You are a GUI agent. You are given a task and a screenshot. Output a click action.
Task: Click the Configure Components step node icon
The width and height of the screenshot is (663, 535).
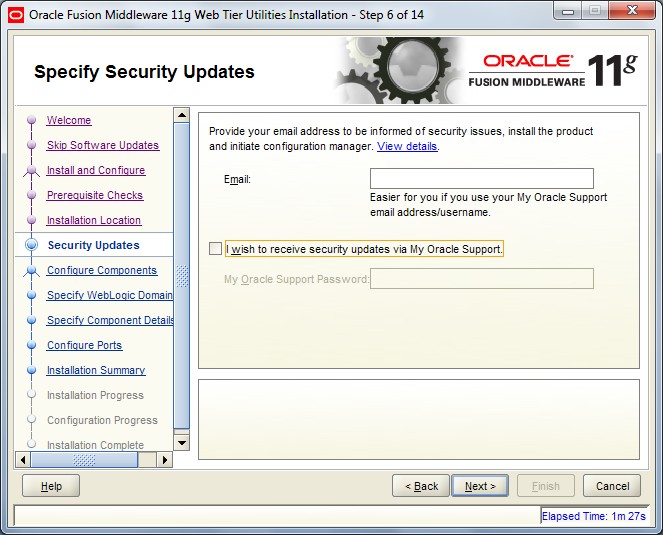[31, 270]
